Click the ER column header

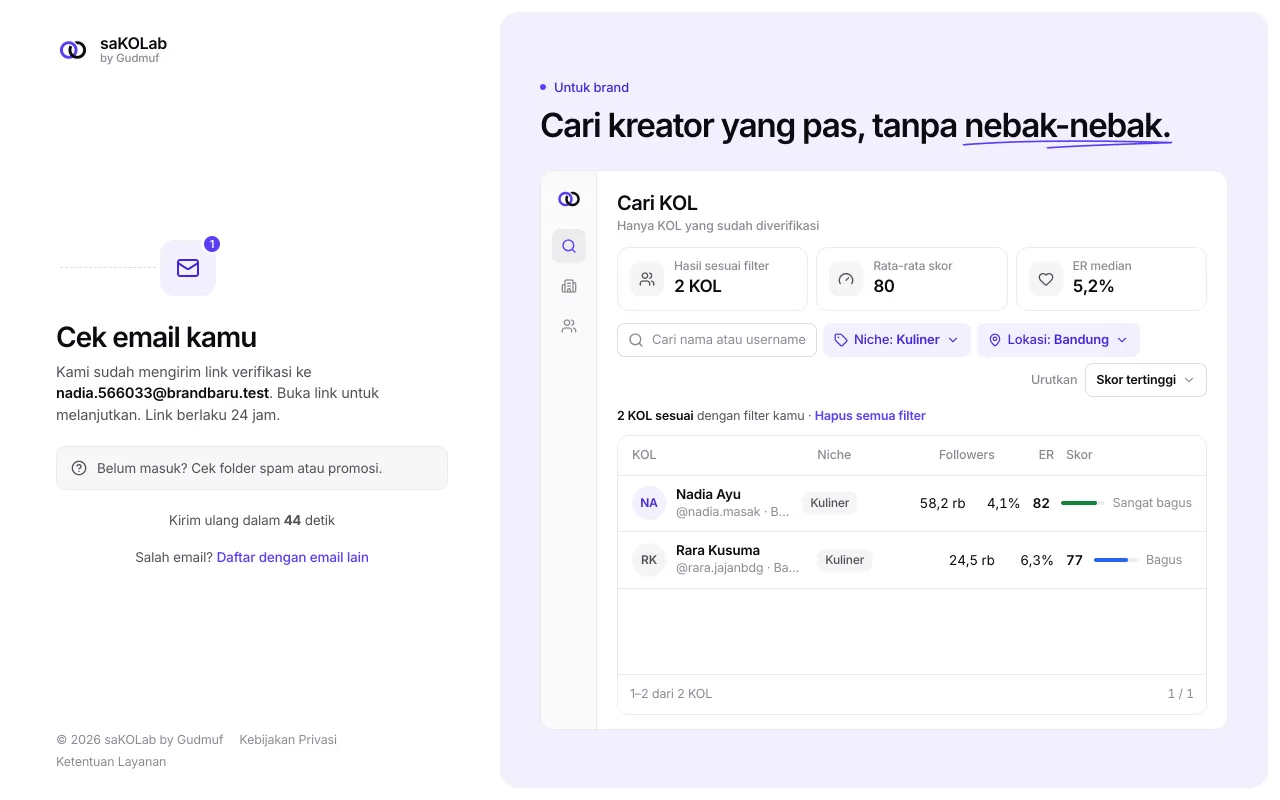pos(1046,455)
